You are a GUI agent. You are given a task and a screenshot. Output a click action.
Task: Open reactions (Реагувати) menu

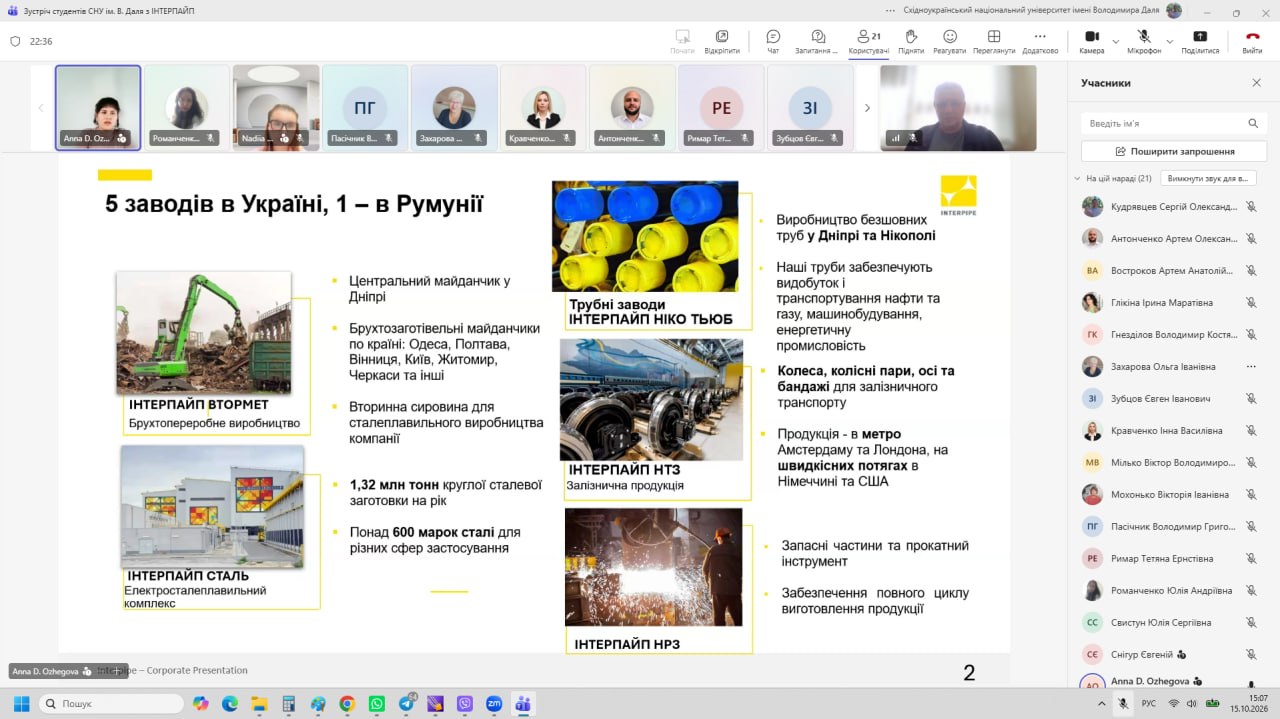click(x=949, y=41)
